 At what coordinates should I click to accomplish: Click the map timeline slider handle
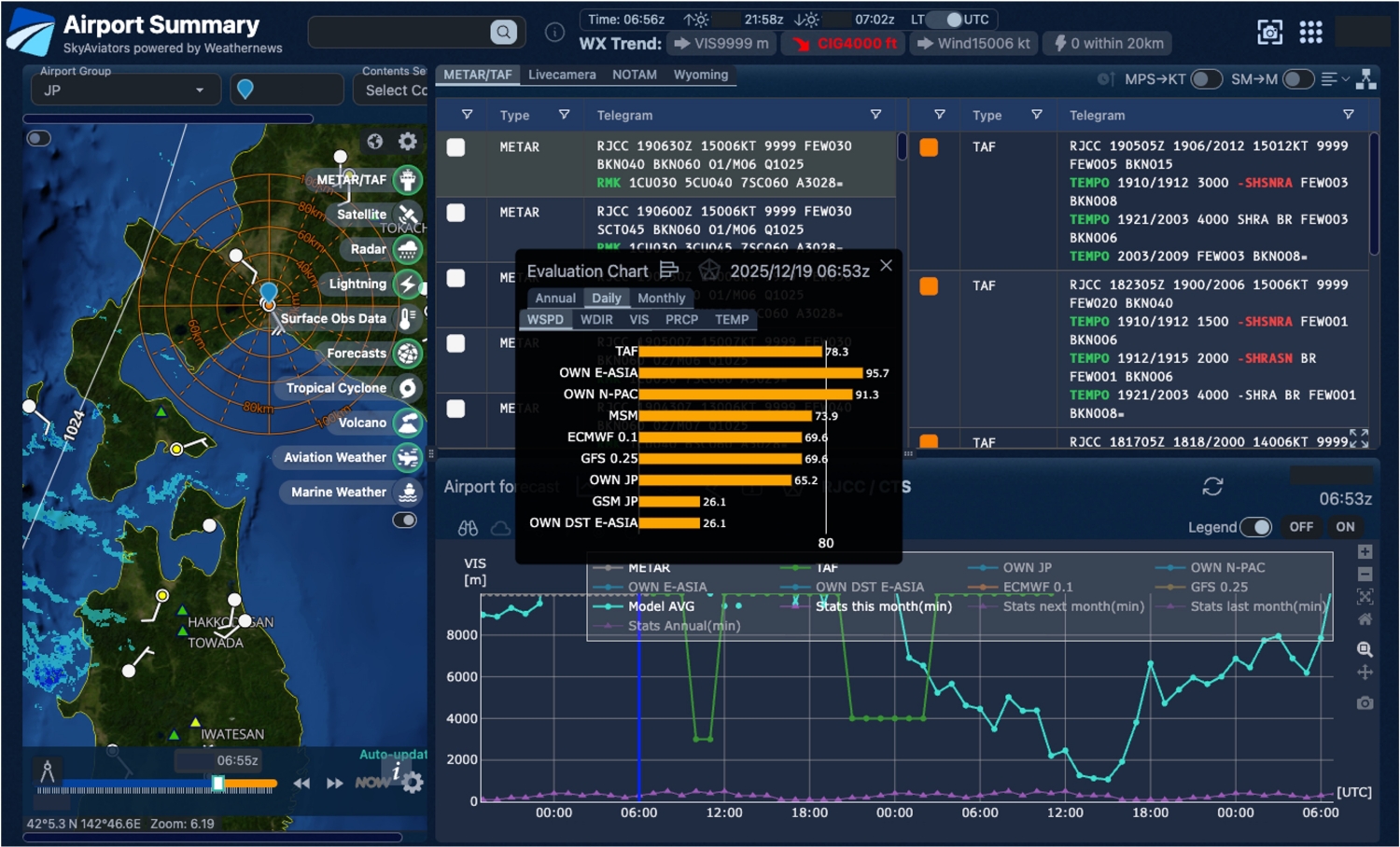click(218, 784)
